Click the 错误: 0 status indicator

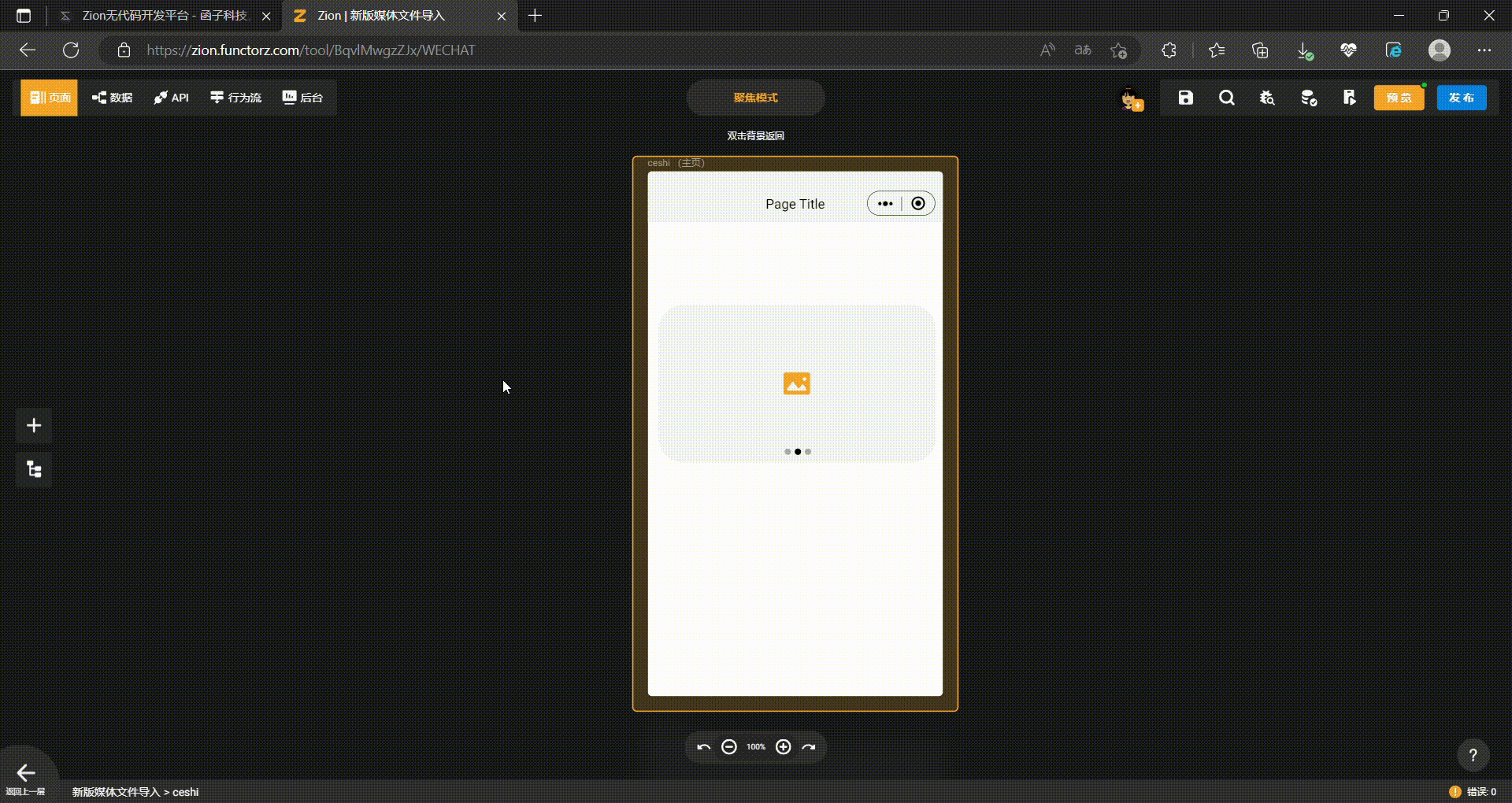1473,792
